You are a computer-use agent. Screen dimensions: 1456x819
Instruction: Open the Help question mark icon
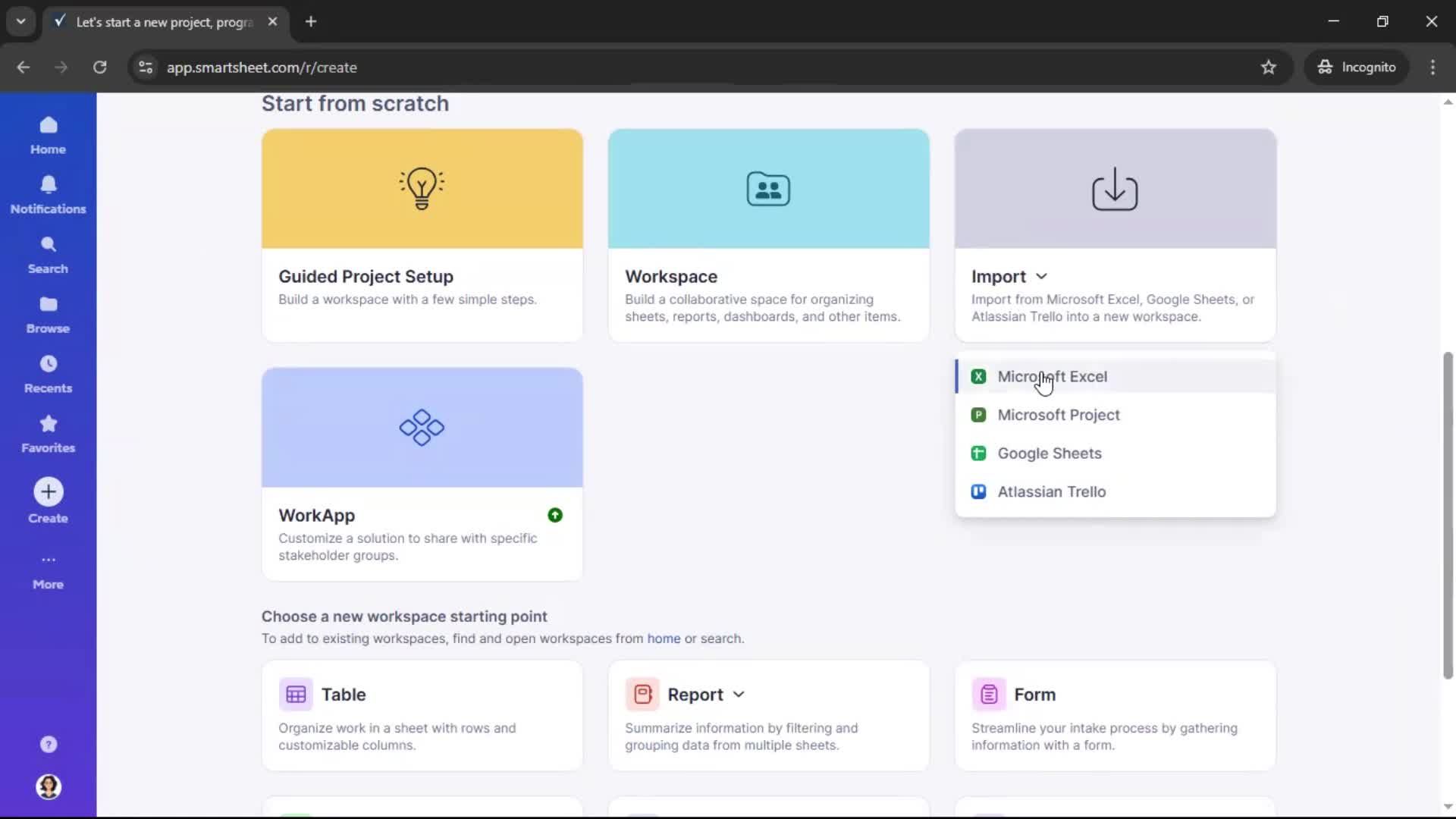tap(48, 744)
